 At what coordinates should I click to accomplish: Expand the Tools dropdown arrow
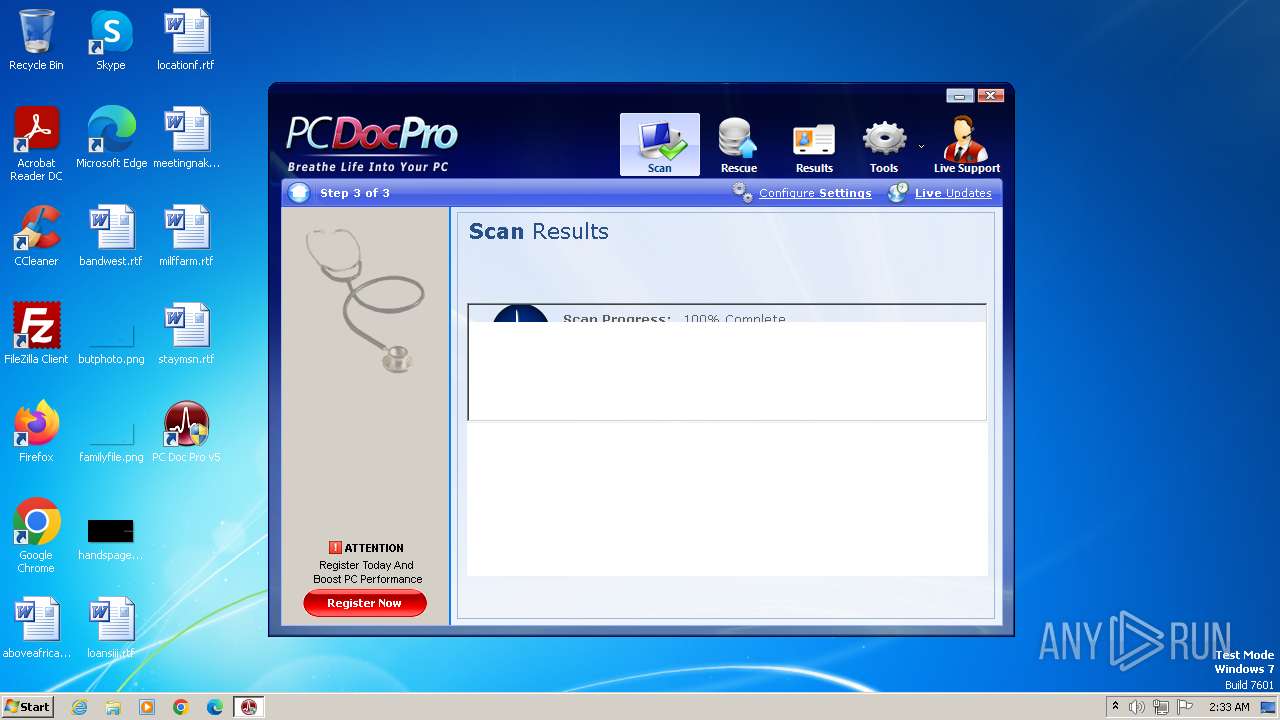(x=921, y=147)
